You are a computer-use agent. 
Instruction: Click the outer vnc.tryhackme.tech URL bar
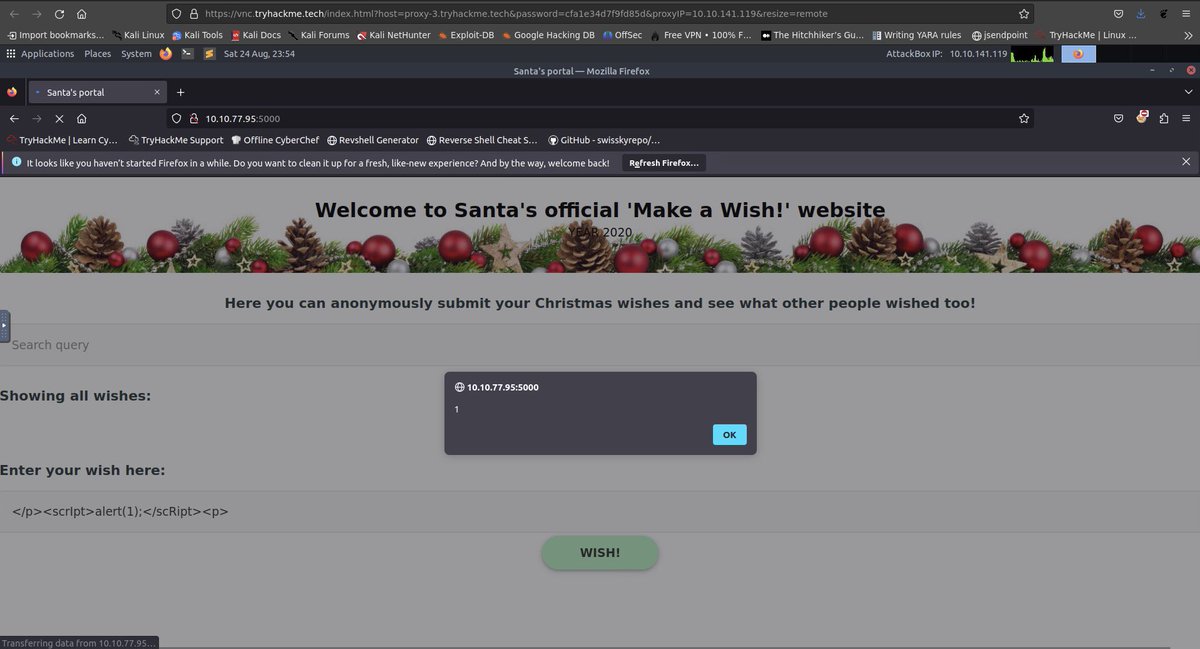[600, 14]
